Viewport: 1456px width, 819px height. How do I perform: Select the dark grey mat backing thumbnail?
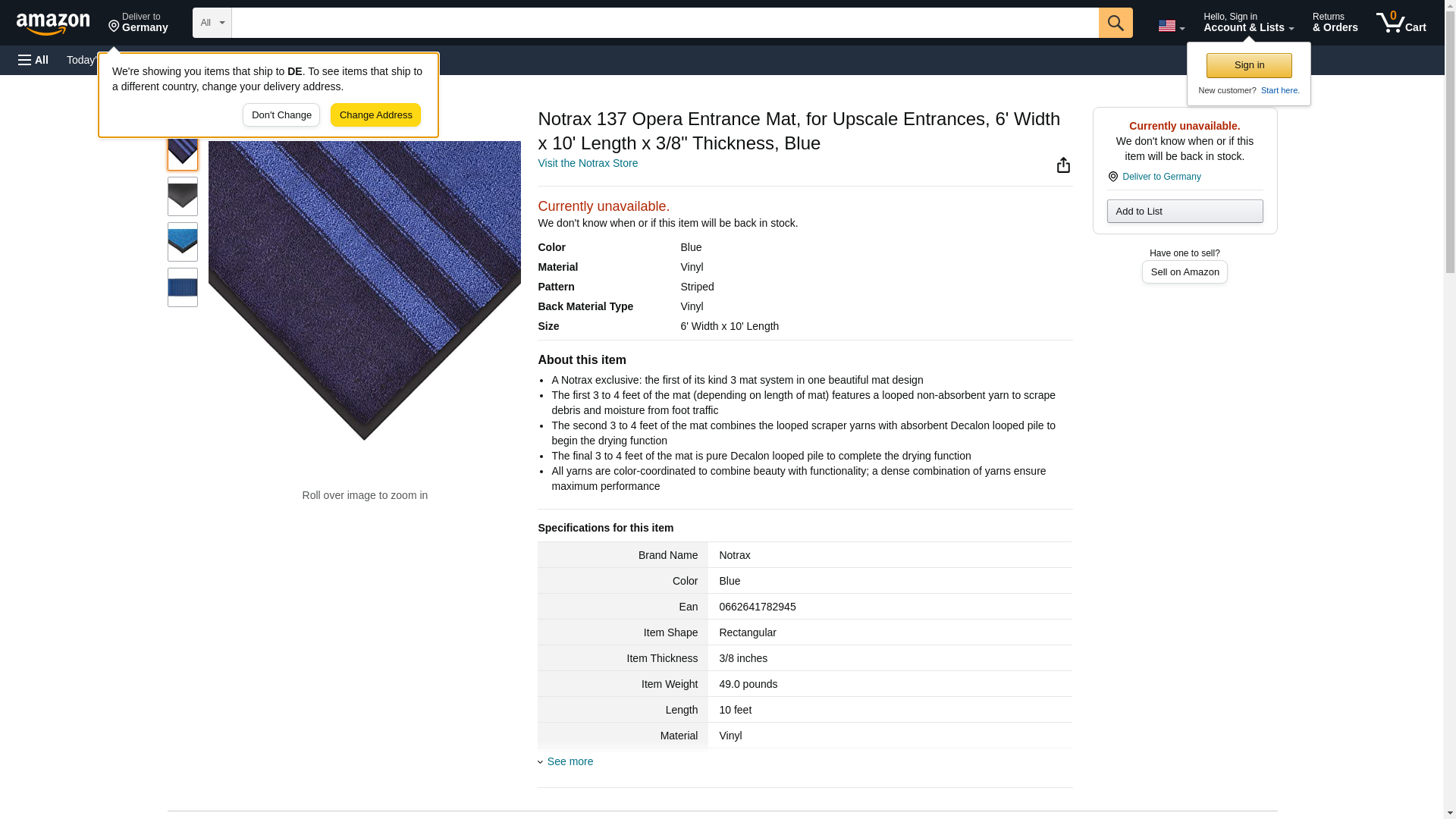(x=183, y=196)
